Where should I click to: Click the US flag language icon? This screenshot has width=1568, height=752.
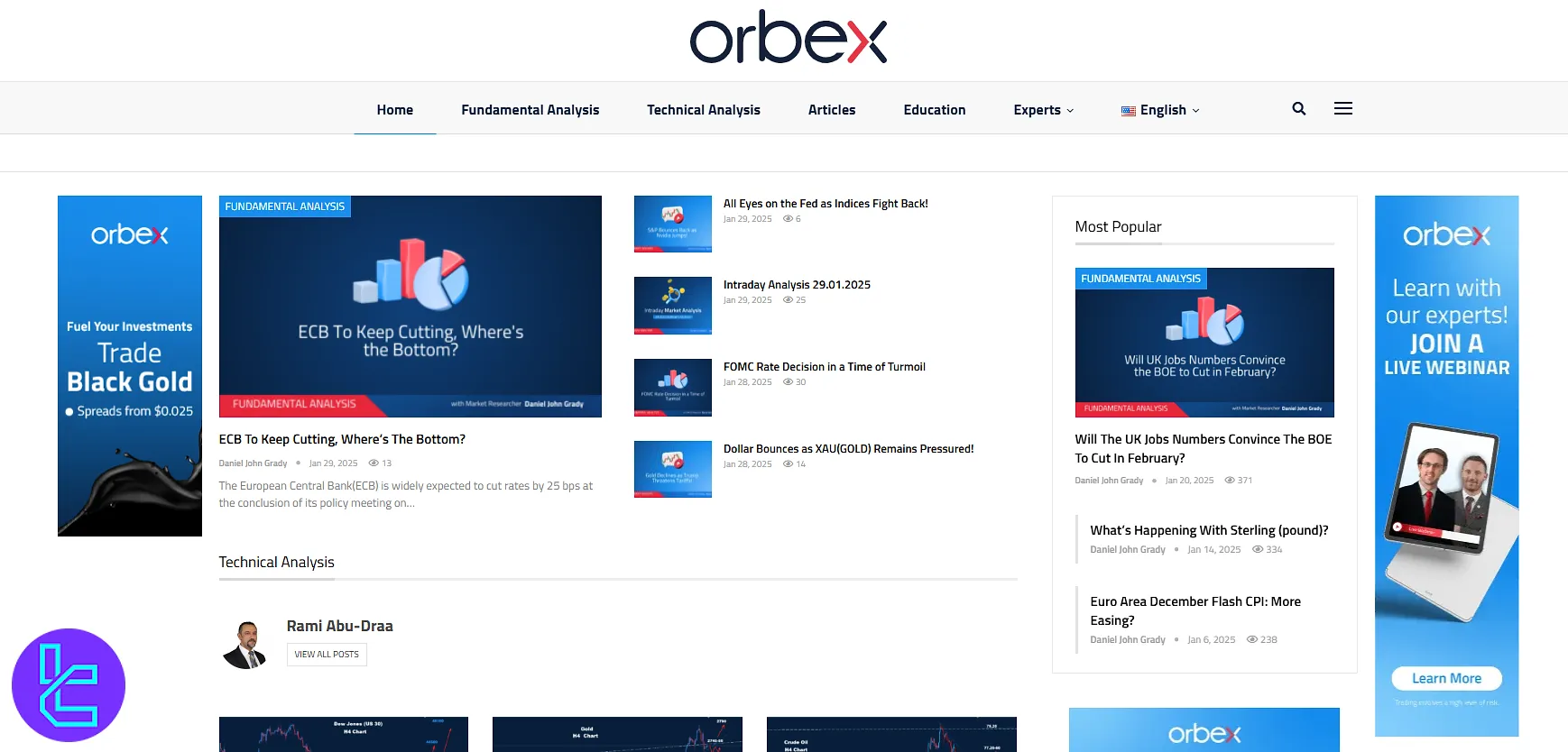(1129, 111)
